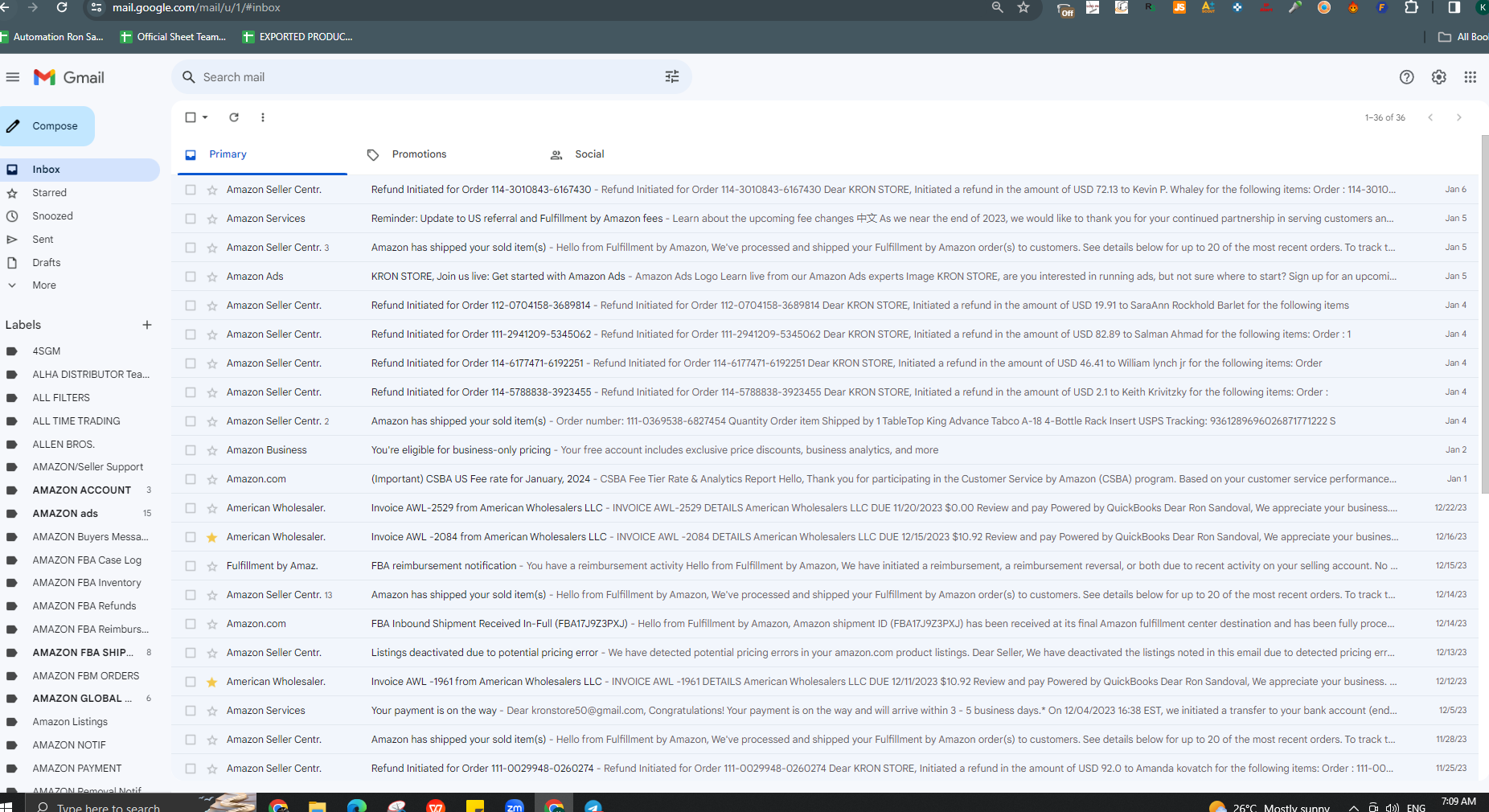Image resolution: width=1489 pixels, height=812 pixels.
Task: Click the search magnifier icon in Search mail
Action: pos(189,77)
